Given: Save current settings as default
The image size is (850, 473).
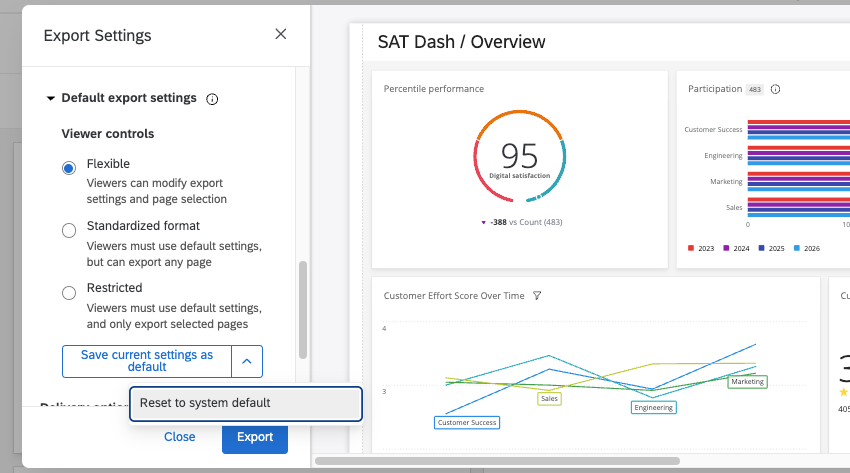Looking at the screenshot, I should (147, 361).
